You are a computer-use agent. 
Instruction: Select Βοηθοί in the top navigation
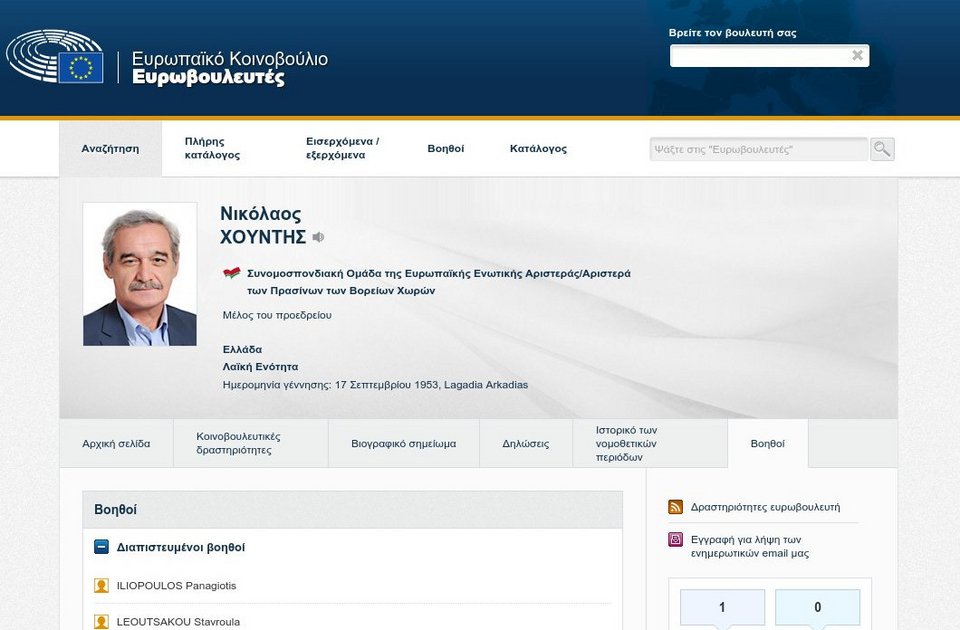tap(446, 148)
